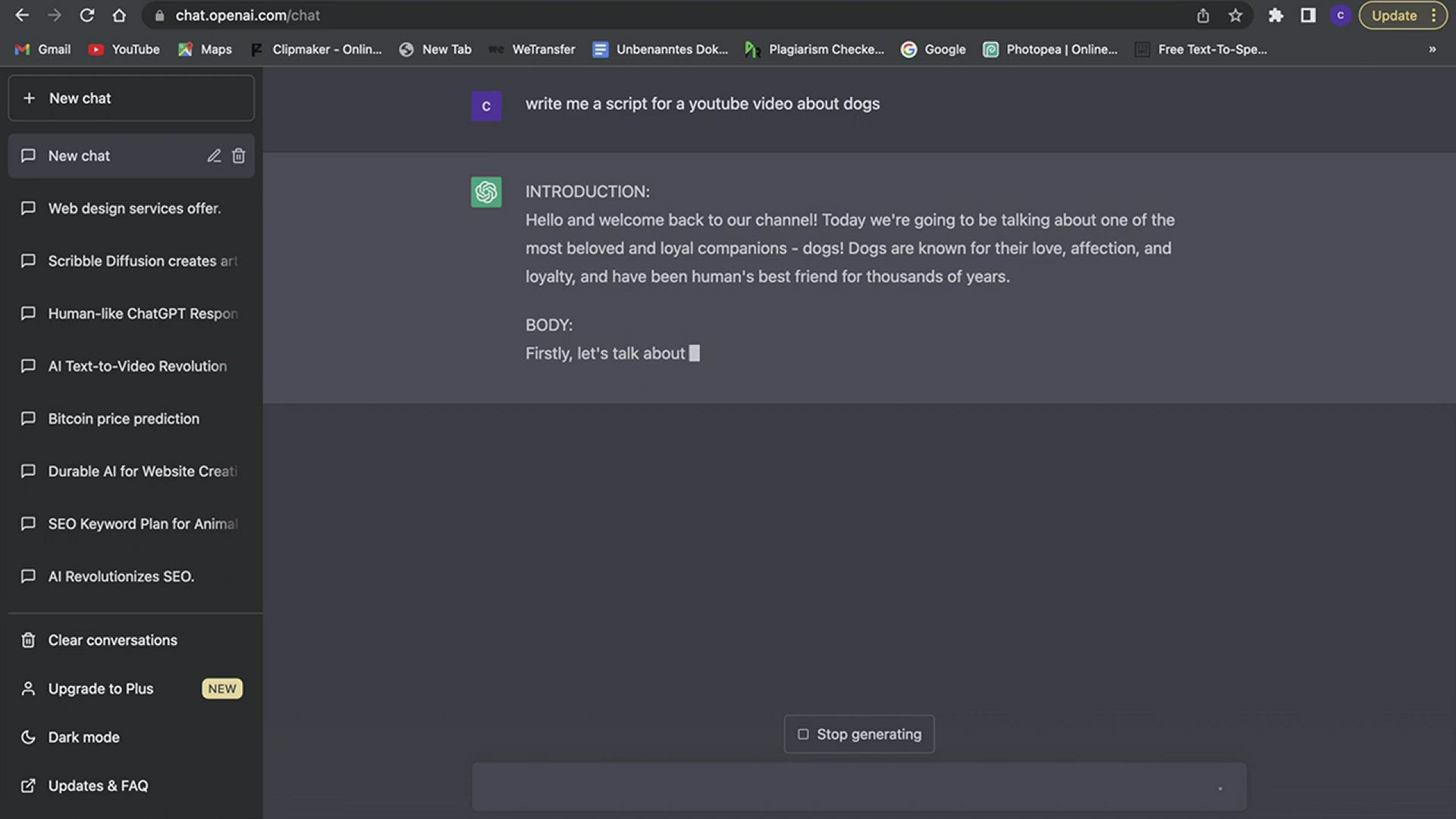Click Upgrade to Plus link
Viewport: 1456px width, 819px height.
101,689
